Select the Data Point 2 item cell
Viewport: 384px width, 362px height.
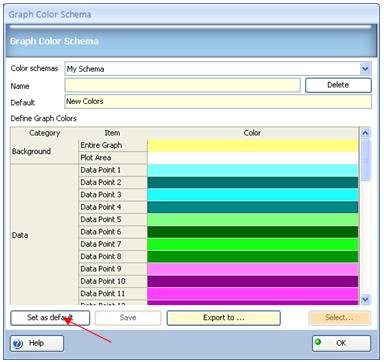point(113,182)
